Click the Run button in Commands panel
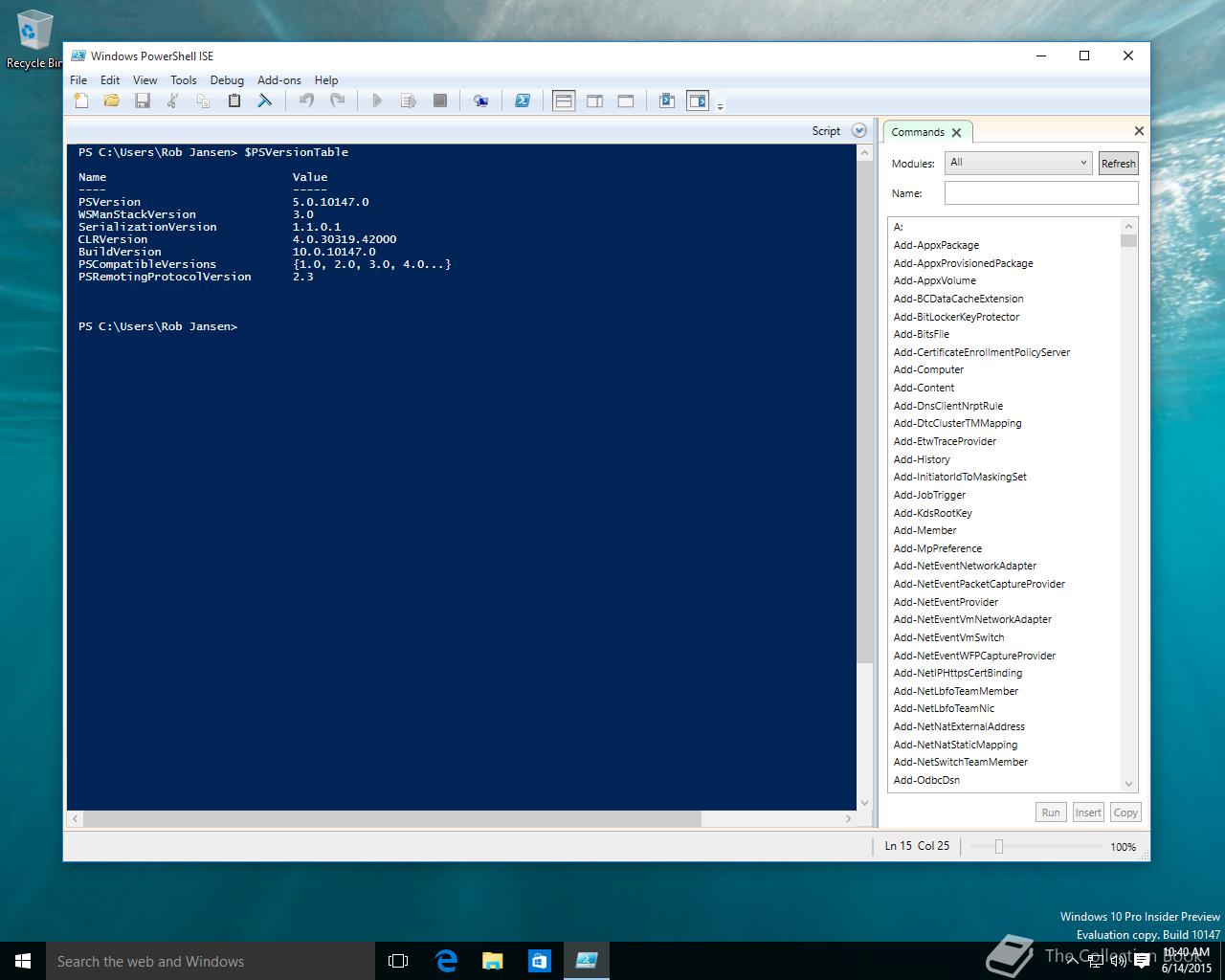The width and height of the screenshot is (1225, 980). [1051, 813]
